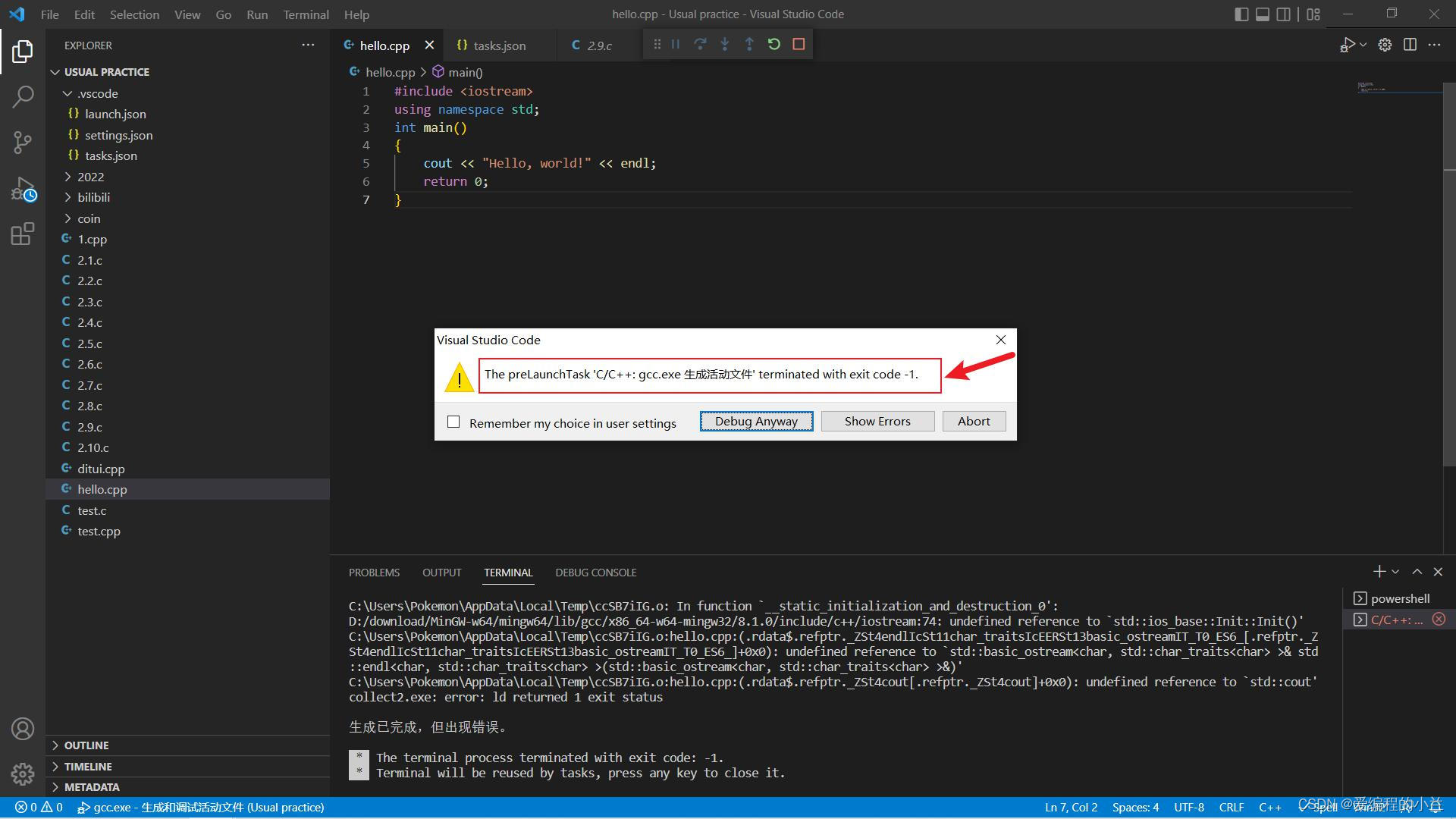The width and height of the screenshot is (1456, 819).
Task: Open the Accounts menu icon
Action: click(x=23, y=729)
